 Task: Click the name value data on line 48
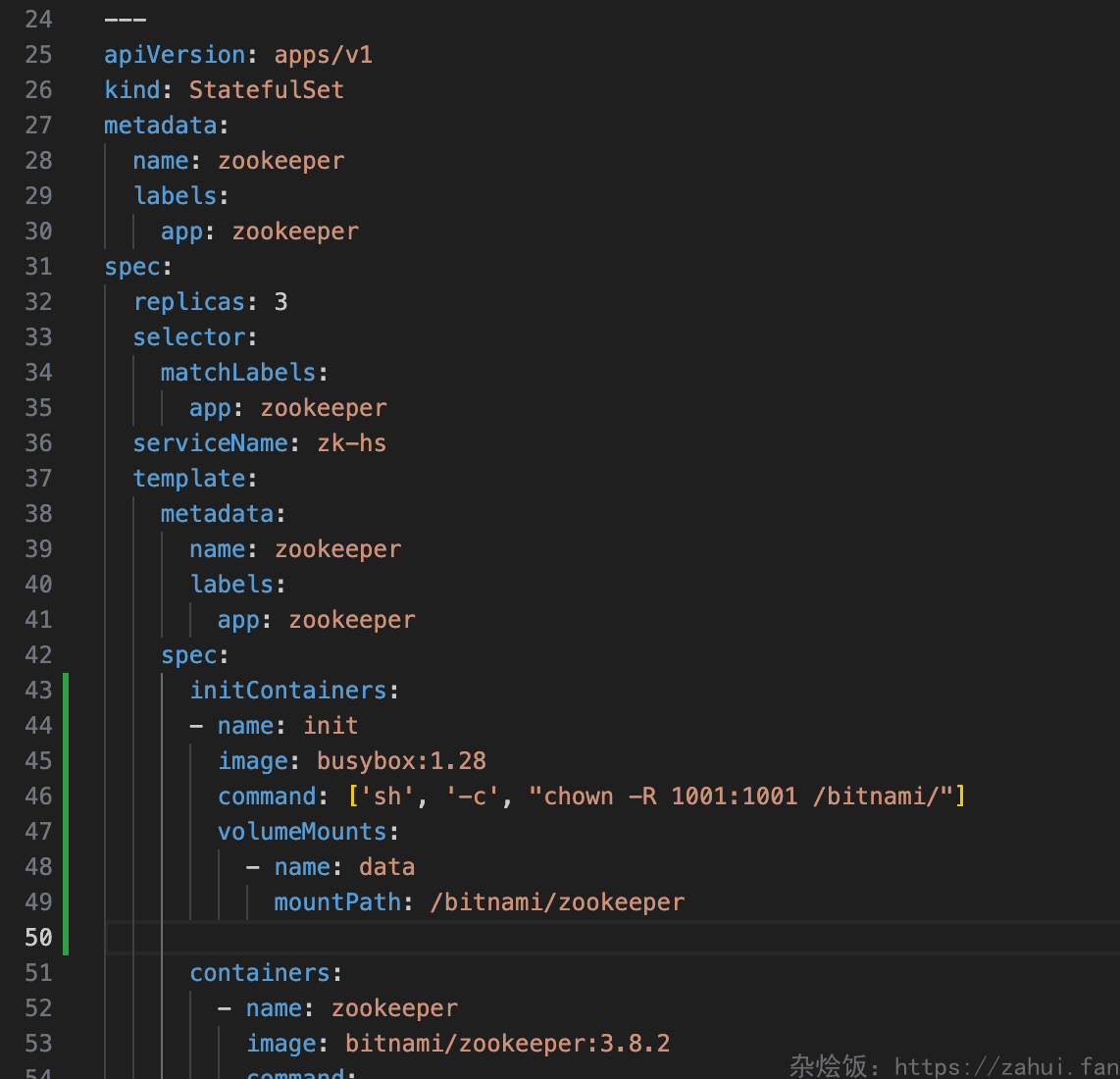click(x=385, y=866)
